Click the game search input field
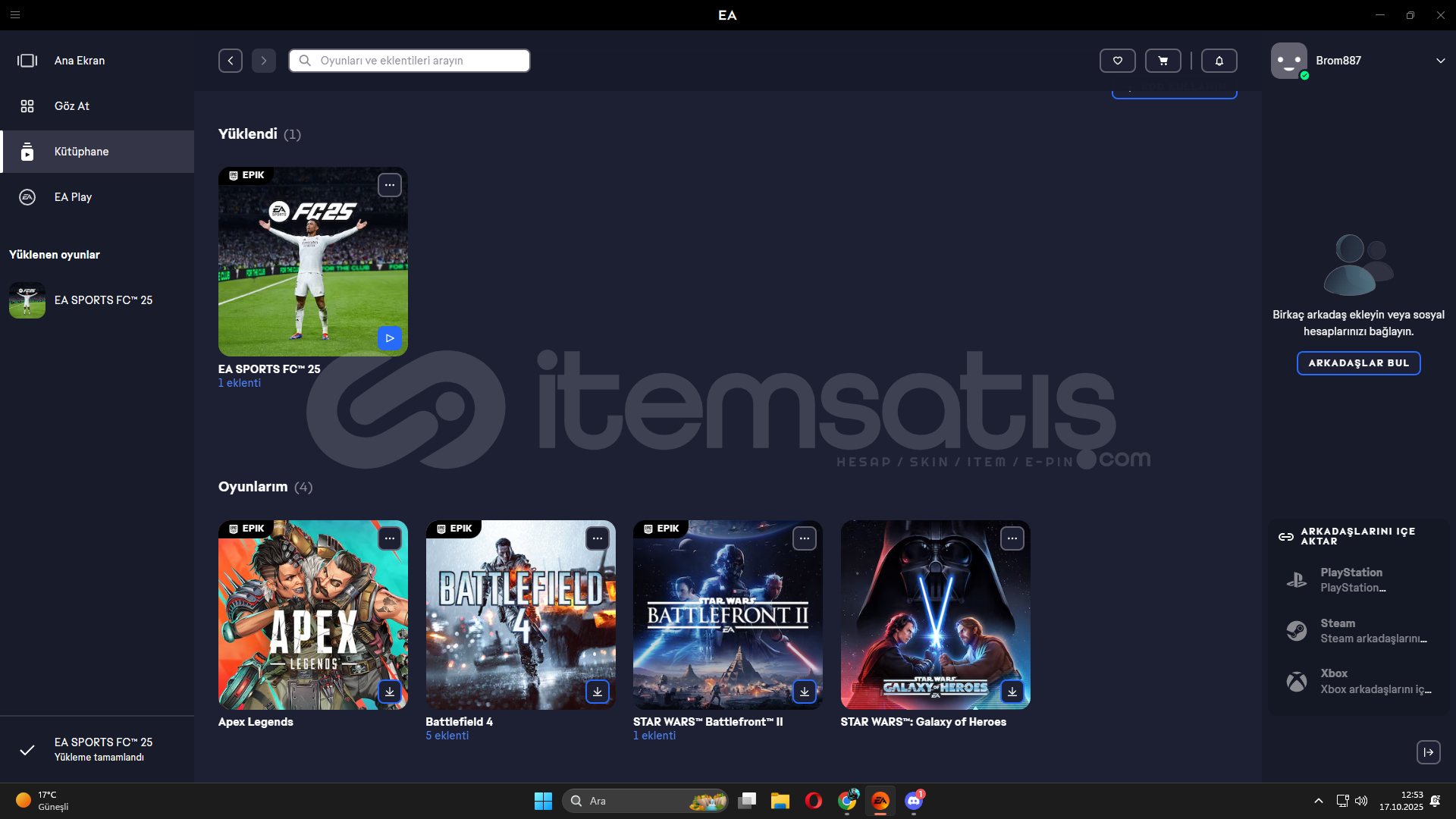 click(409, 61)
